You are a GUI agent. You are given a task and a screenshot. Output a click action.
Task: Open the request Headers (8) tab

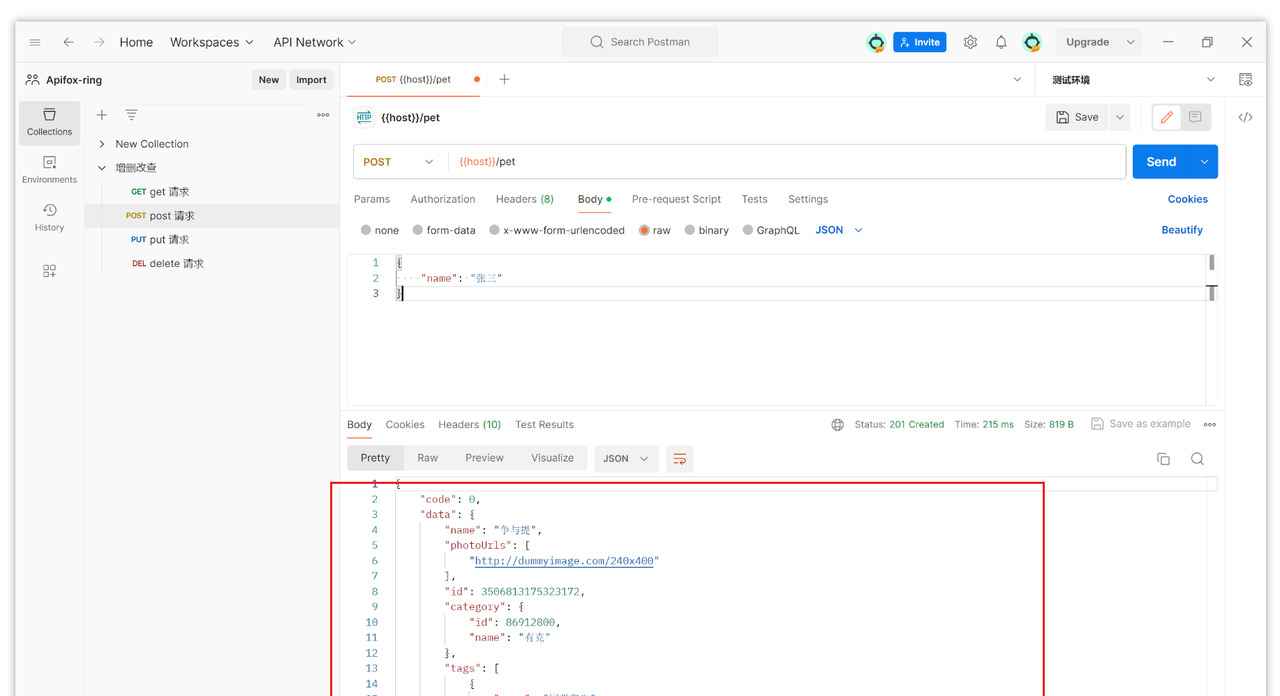tap(525, 199)
